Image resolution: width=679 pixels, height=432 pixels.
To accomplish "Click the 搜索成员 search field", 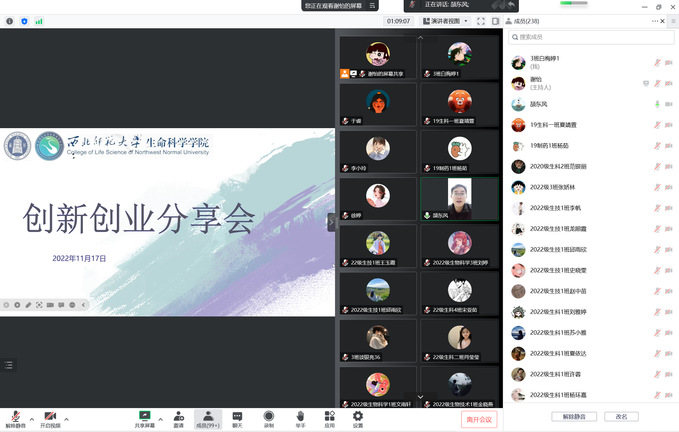I will click(x=590, y=37).
